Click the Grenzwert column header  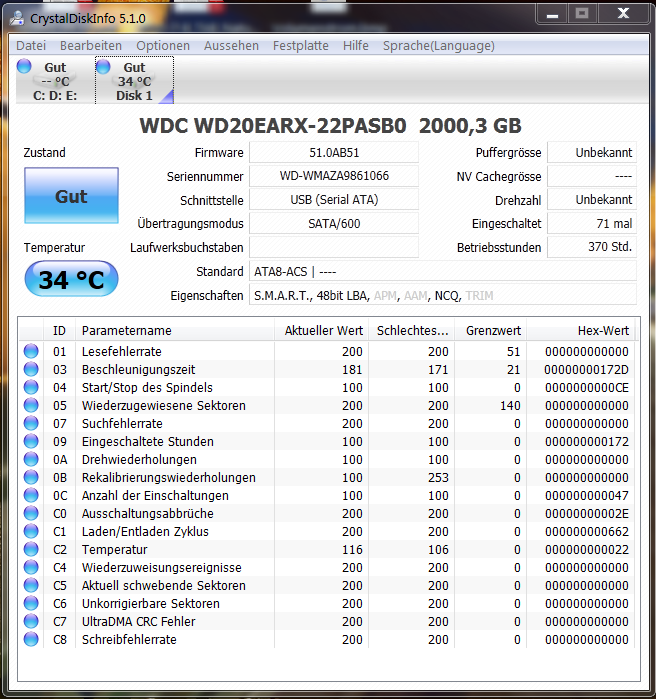(490, 330)
